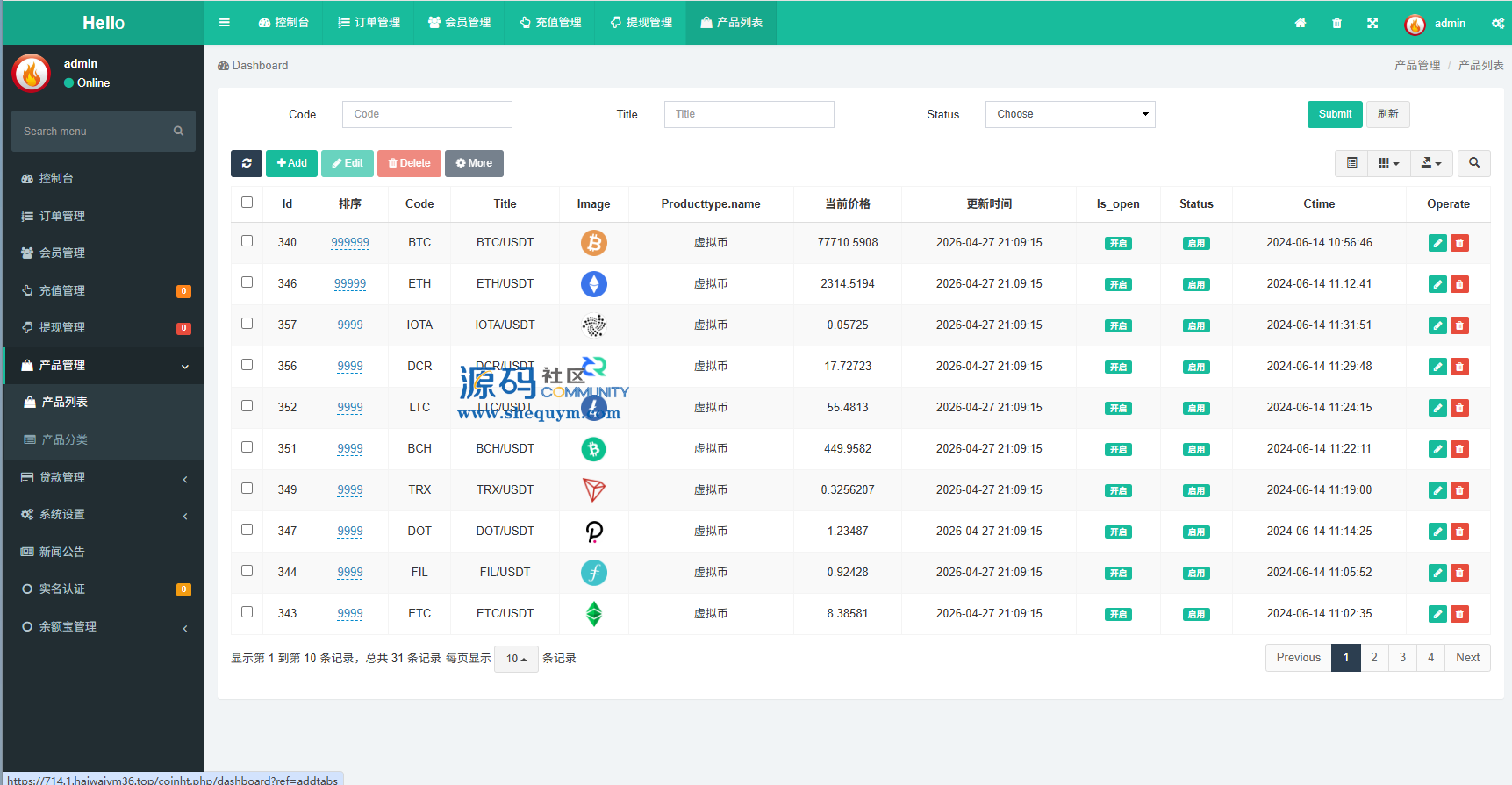The height and width of the screenshot is (785, 1512).
Task: Click the Code search input field
Action: pos(427,114)
